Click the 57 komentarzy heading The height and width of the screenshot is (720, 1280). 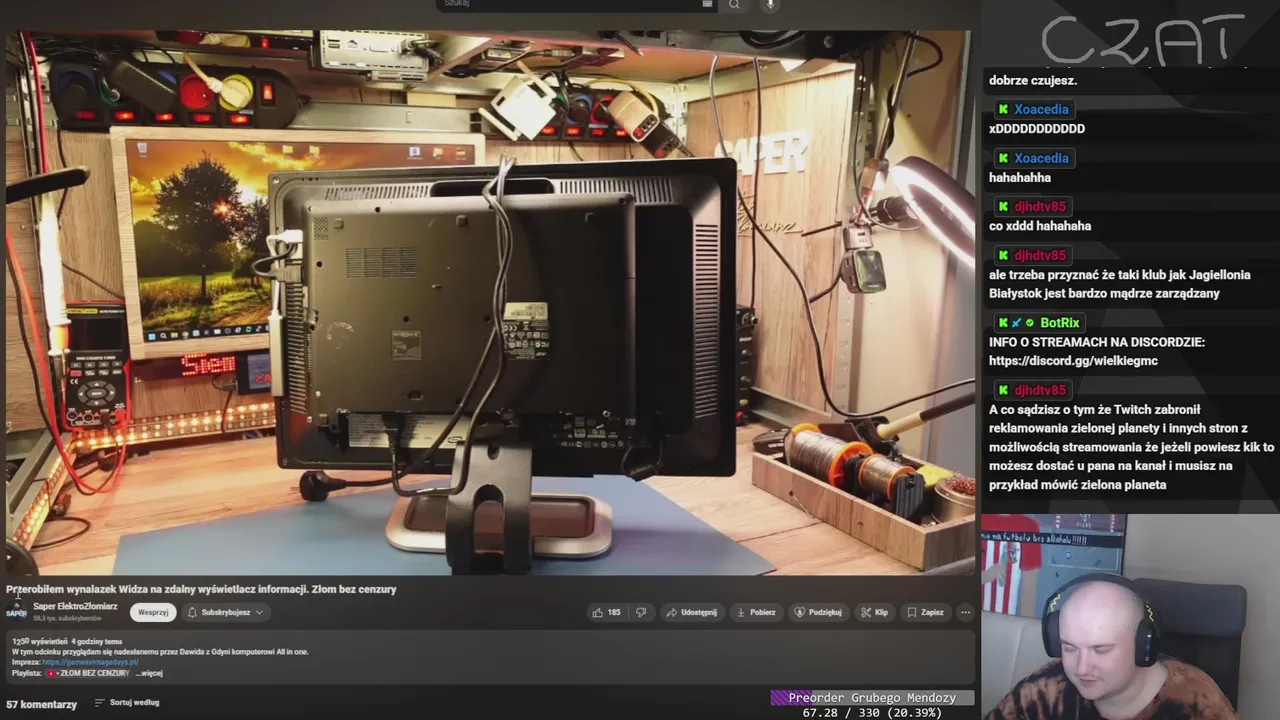pyautogui.click(x=41, y=704)
